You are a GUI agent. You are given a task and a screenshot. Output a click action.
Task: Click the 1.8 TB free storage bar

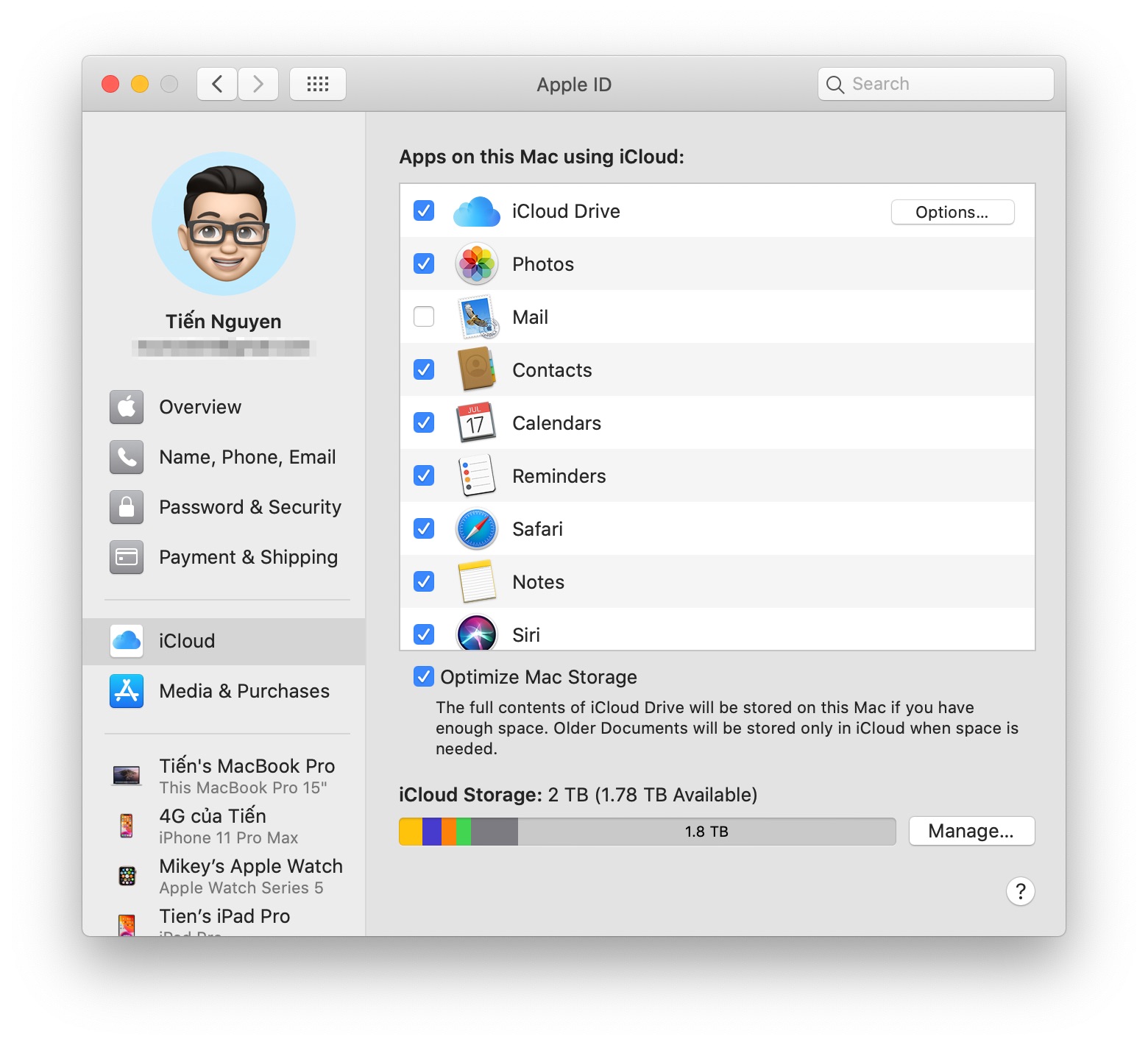point(706,832)
